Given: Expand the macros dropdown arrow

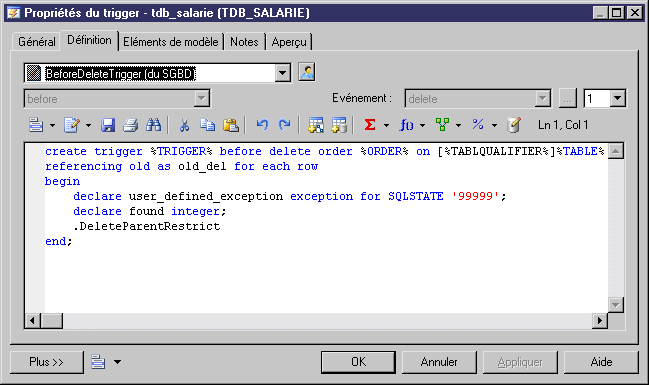Looking at the screenshot, I should point(458,125).
